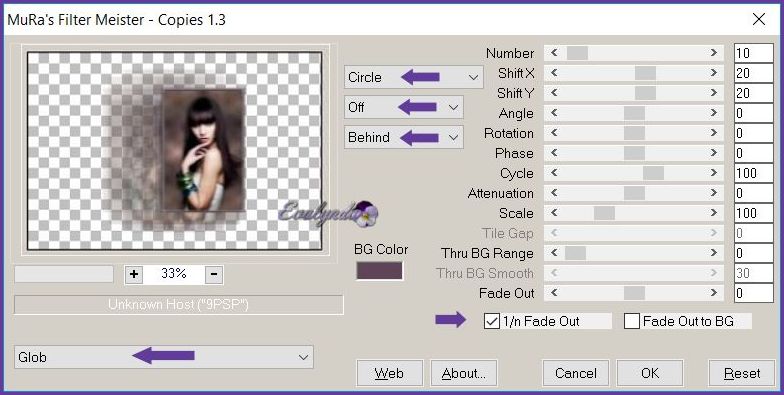
Task: Click the OK button
Action: pos(650,374)
